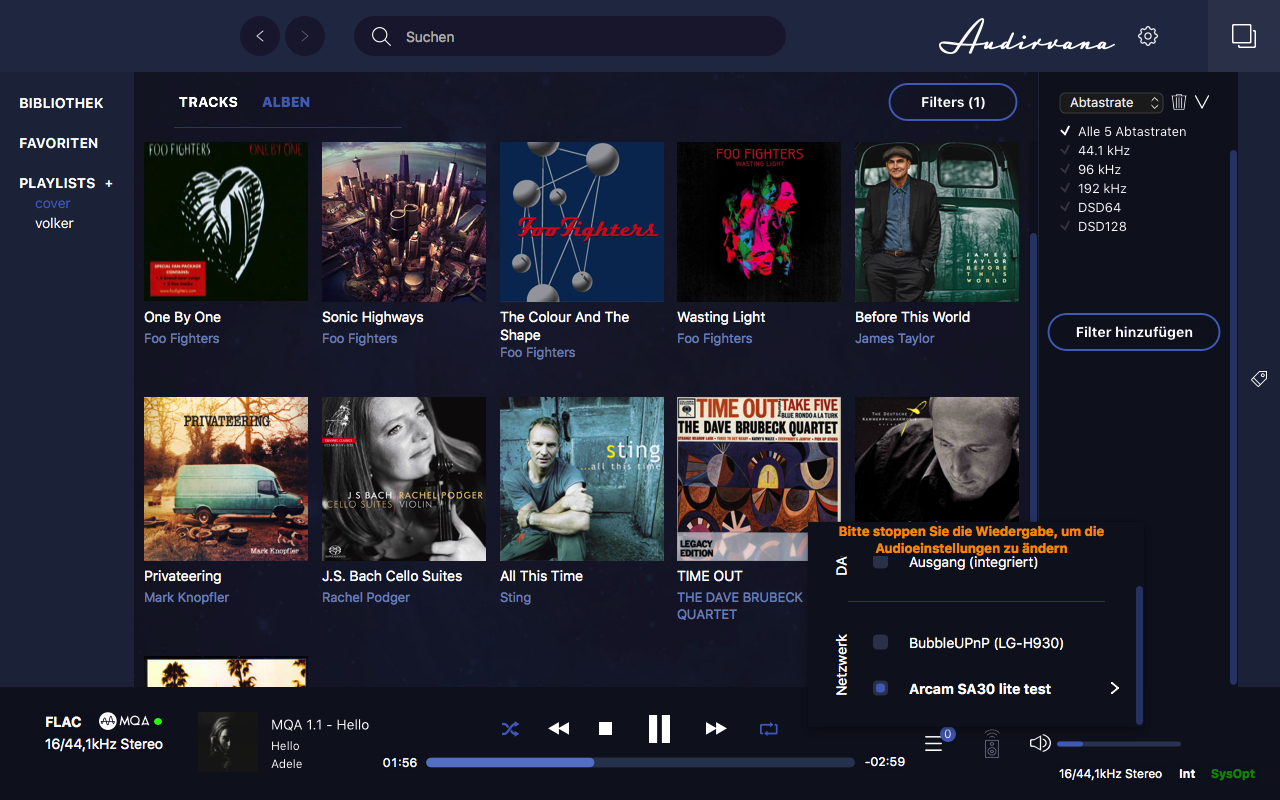
Task: Open the Sonic Highways album cover
Action: point(404,221)
